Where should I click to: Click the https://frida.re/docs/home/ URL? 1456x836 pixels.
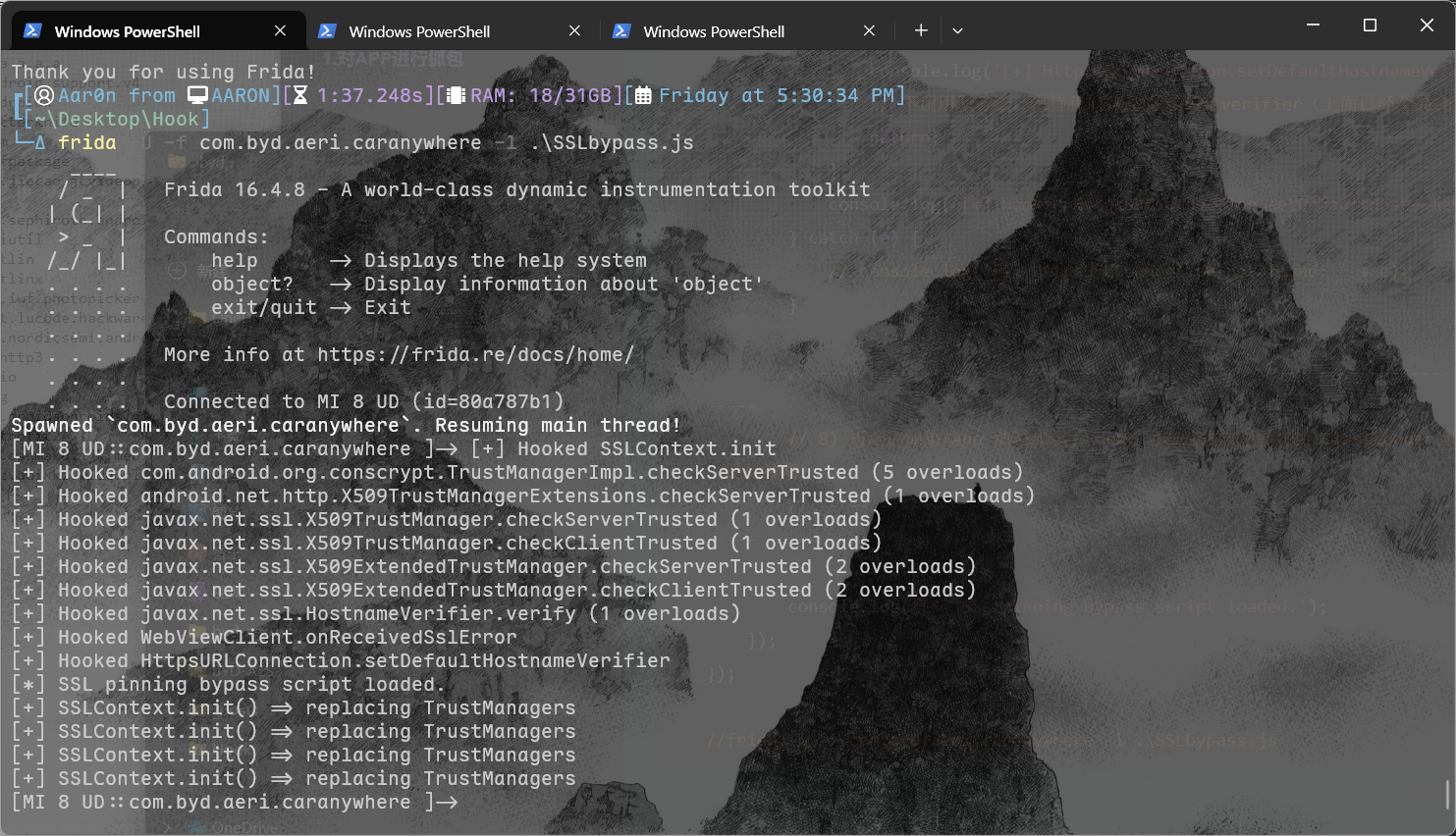[x=475, y=354]
